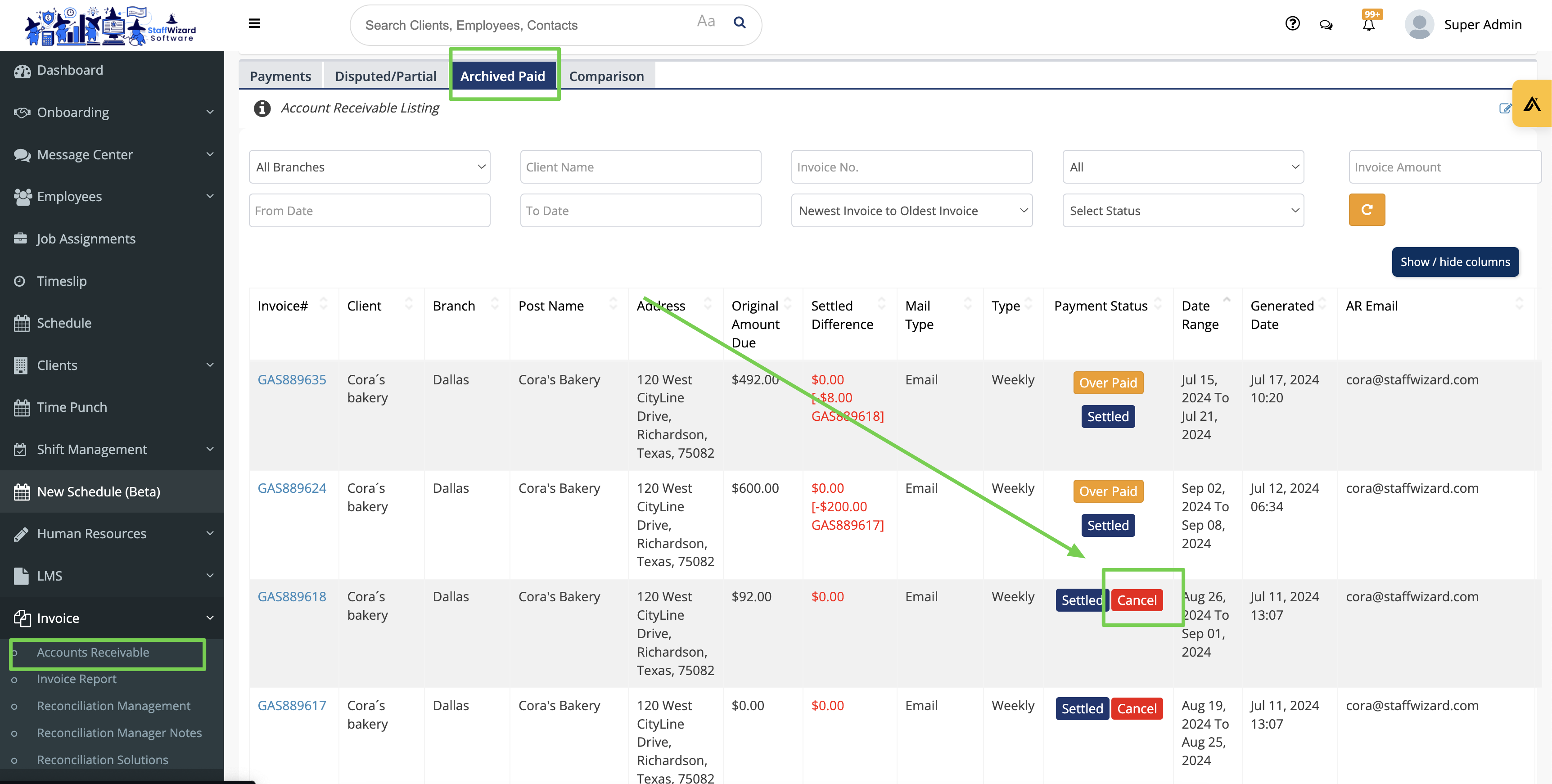The image size is (1552, 784).
Task: Open invoice GAS889635 link
Action: point(292,380)
